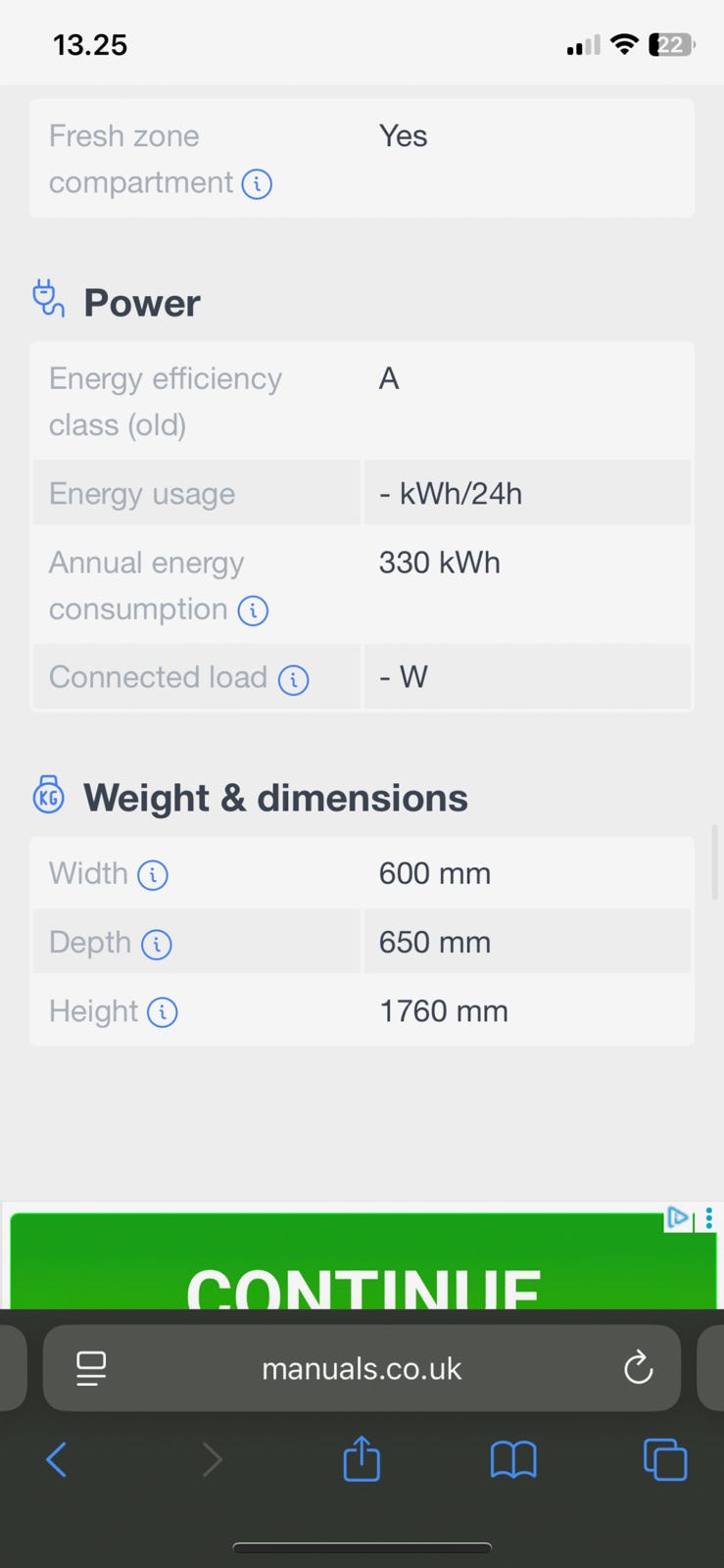Tap the manuals.co.uk address bar
The height and width of the screenshot is (1568, 724).
tap(362, 1368)
